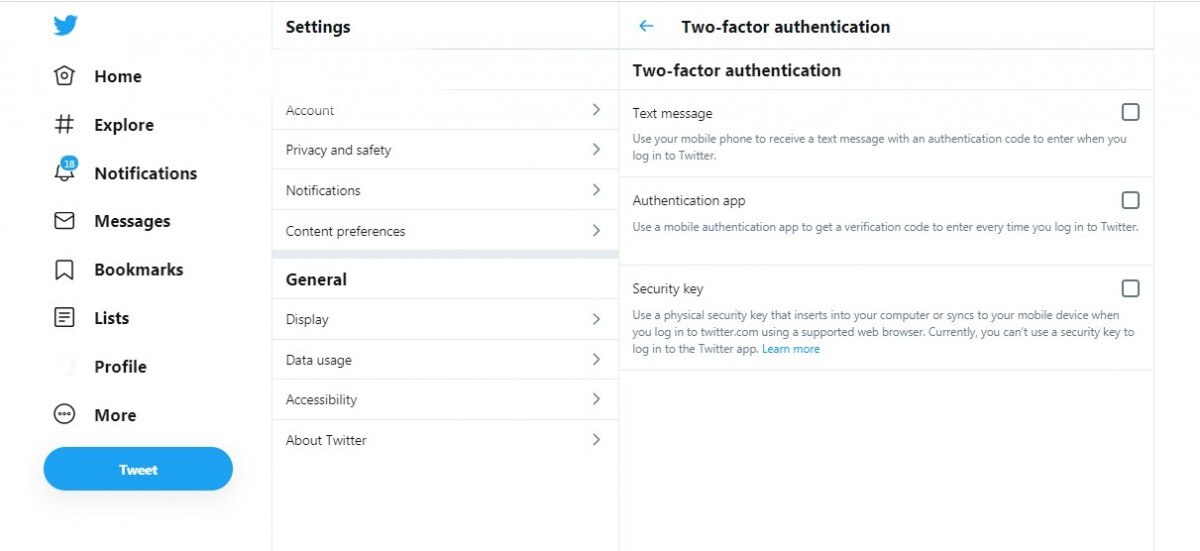Enable the Text message checkbox
This screenshot has width=1200, height=551.
click(1130, 112)
